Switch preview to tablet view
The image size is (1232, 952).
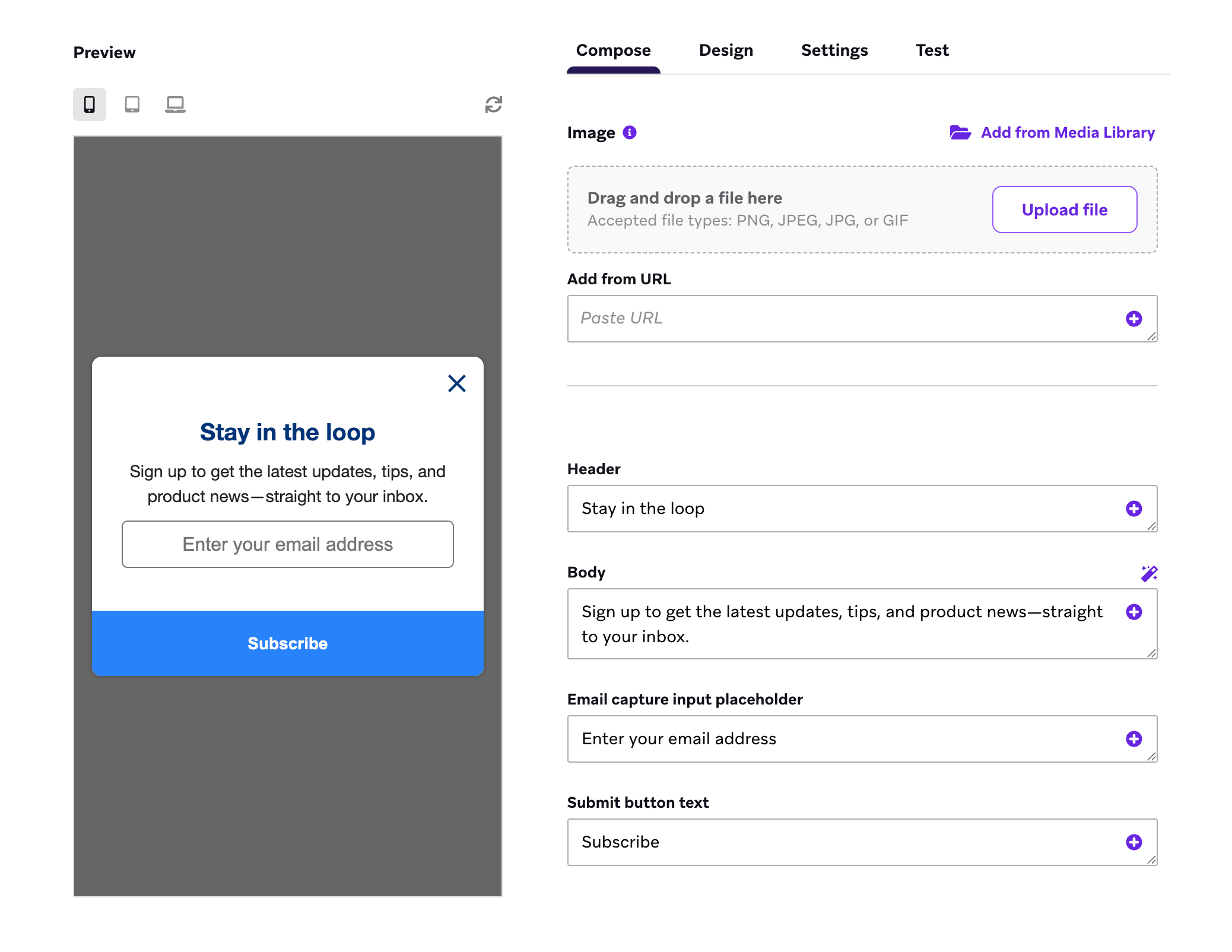(132, 104)
